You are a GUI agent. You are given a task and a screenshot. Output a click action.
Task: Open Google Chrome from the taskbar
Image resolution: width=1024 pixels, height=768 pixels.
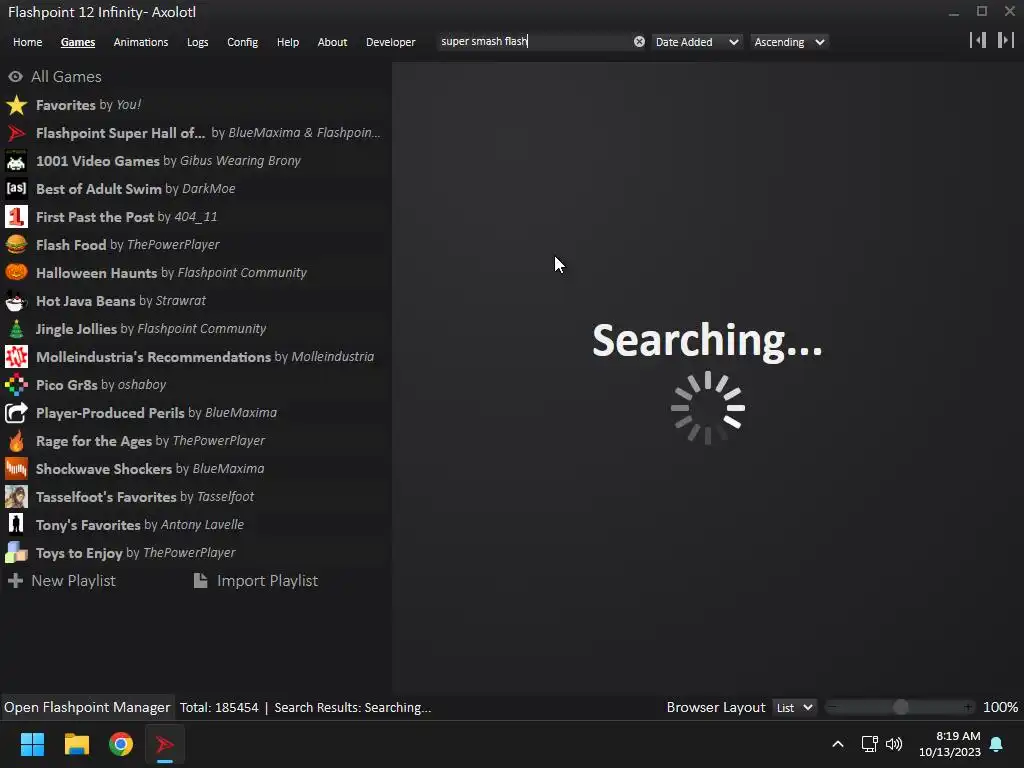121,744
